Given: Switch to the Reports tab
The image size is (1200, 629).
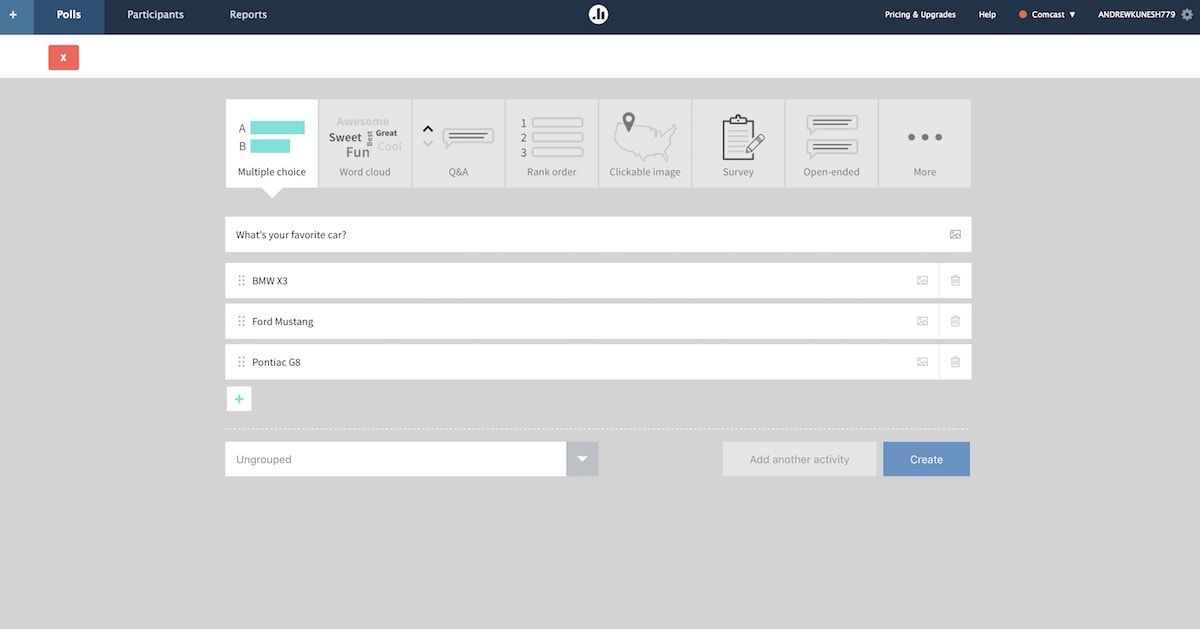Looking at the screenshot, I should (248, 15).
